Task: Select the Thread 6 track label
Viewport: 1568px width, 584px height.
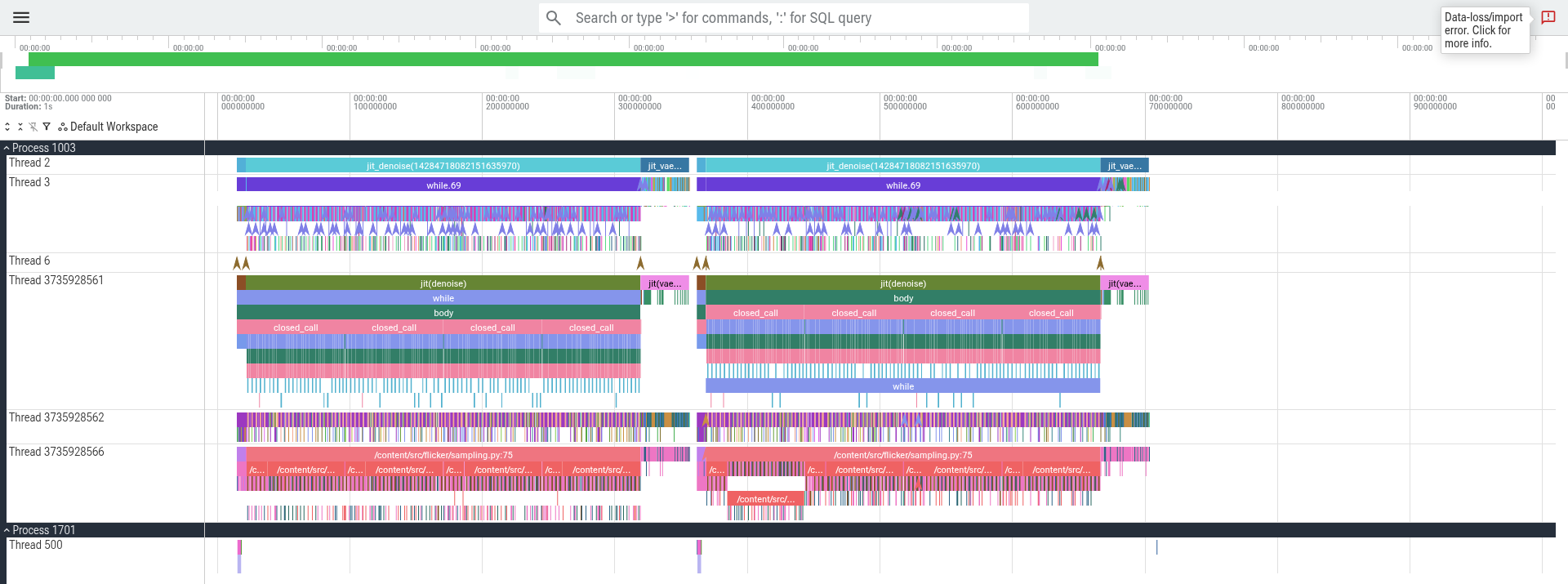Action: click(29, 261)
